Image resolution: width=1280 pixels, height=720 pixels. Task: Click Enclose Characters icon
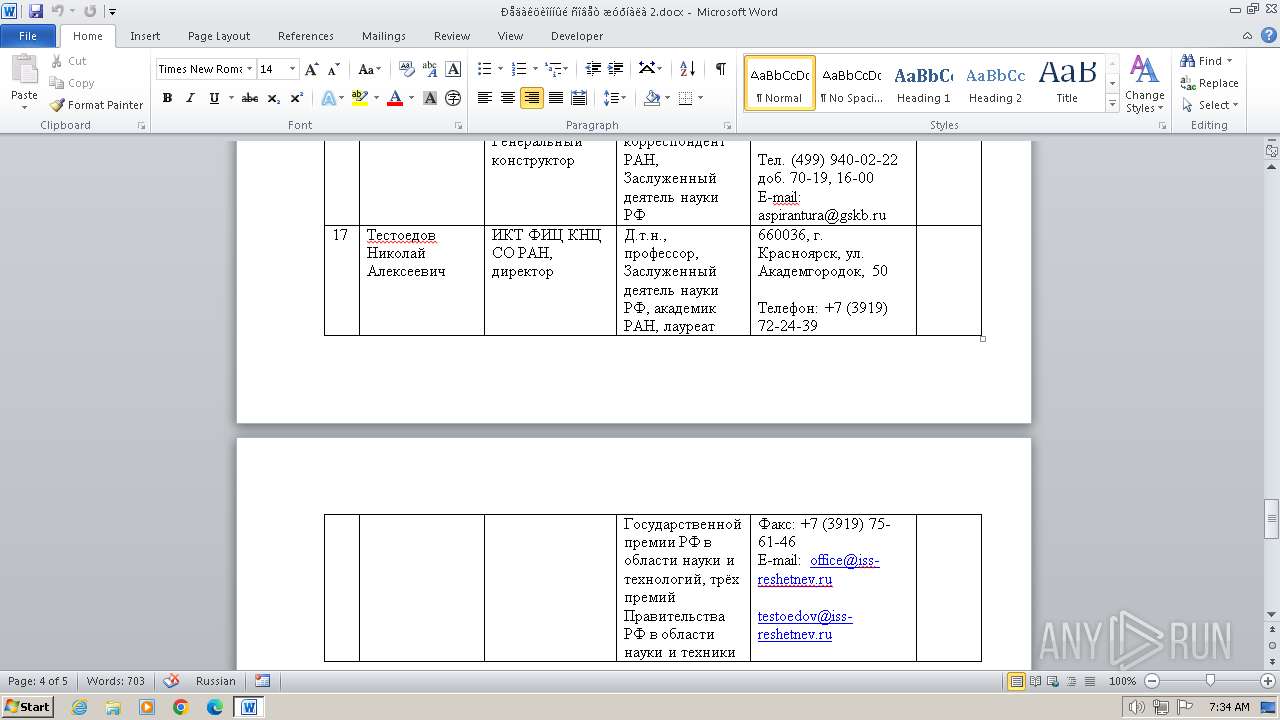pos(453,98)
